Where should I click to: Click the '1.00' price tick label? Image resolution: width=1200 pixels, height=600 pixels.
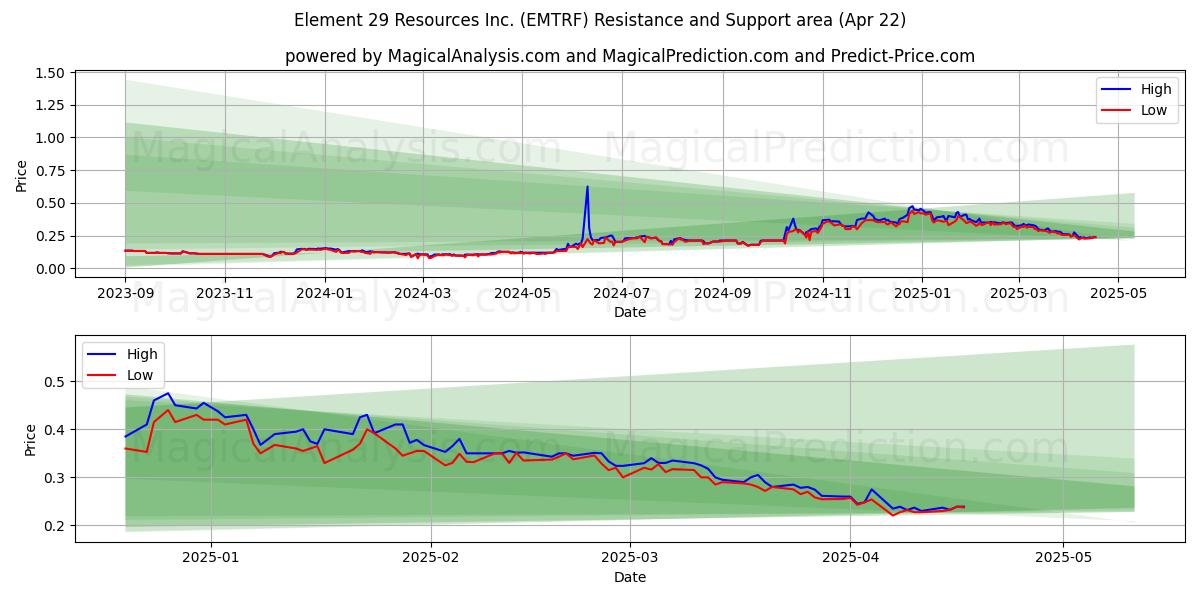pyautogui.click(x=49, y=138)
